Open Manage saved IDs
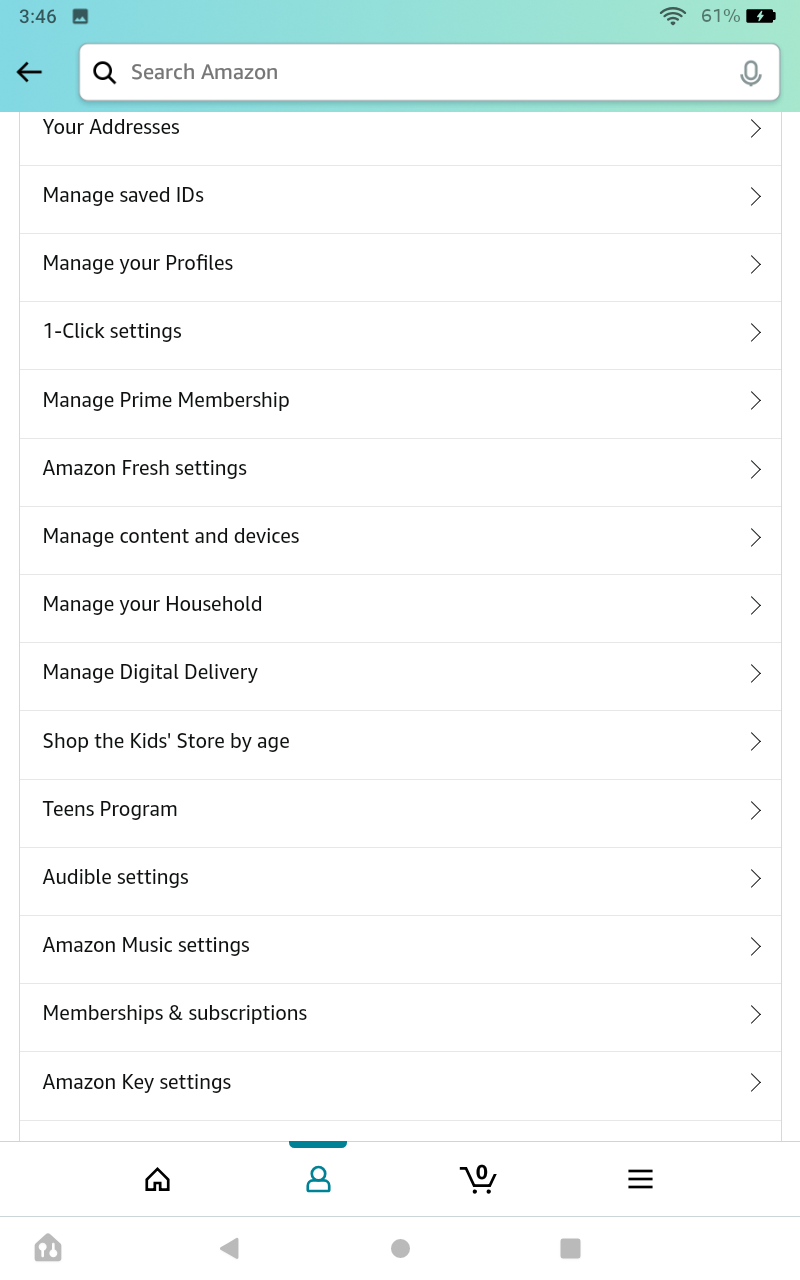 tap(123, 196)
